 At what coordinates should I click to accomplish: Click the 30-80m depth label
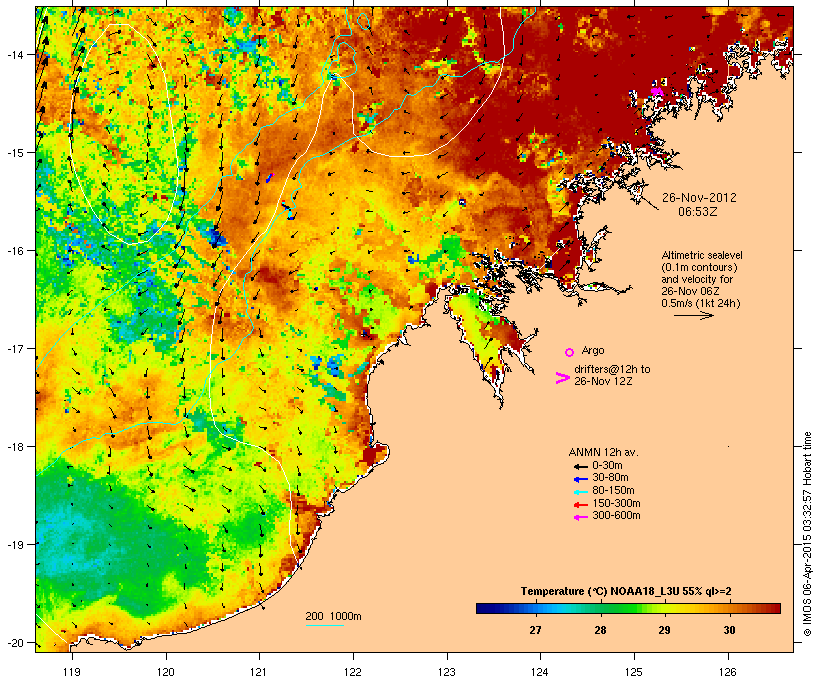coord(610,478)
